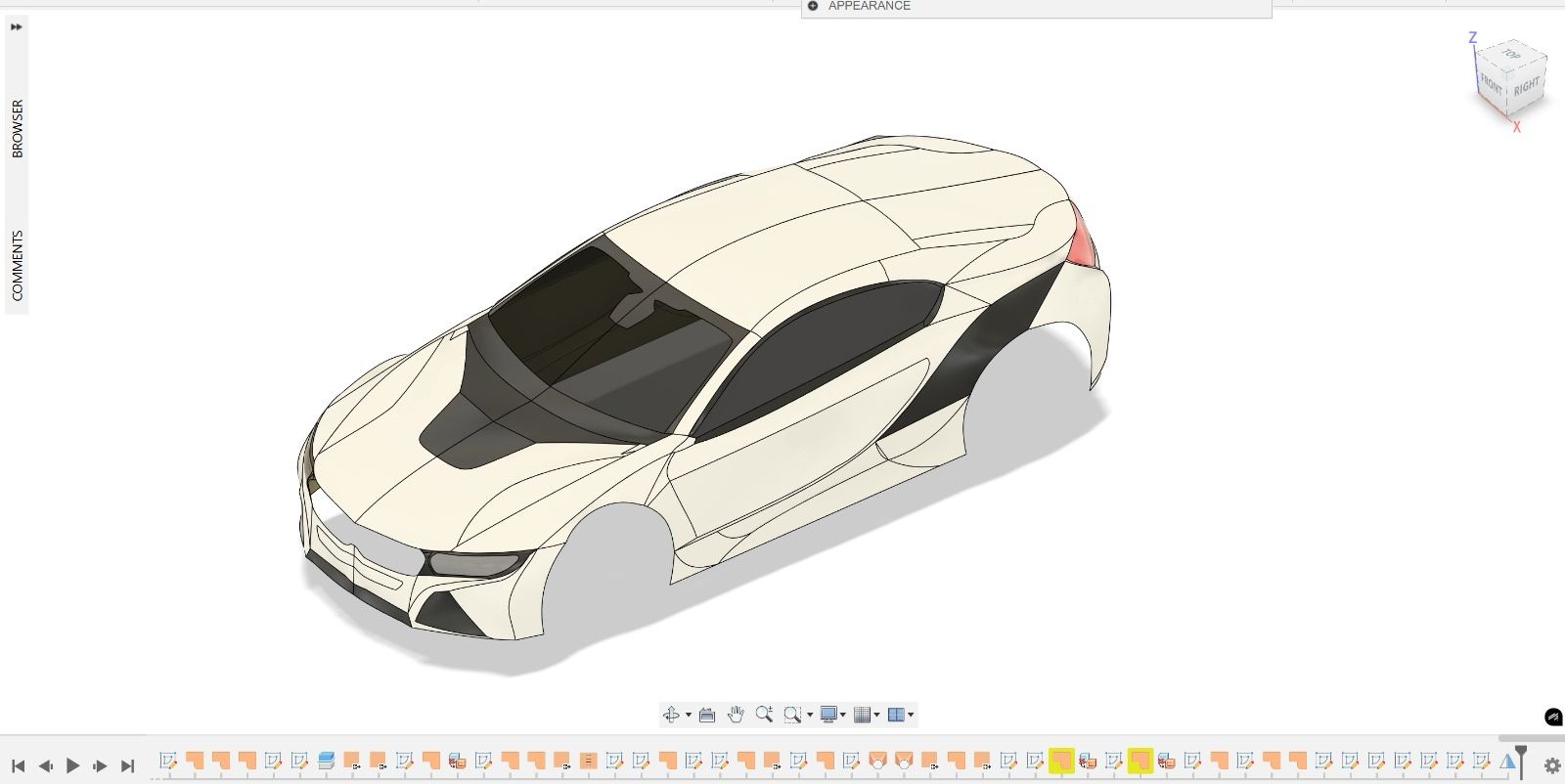Click the timeline horizontal scrollbar
The image size is (1565, 784).
click(x=1531, y=738)
